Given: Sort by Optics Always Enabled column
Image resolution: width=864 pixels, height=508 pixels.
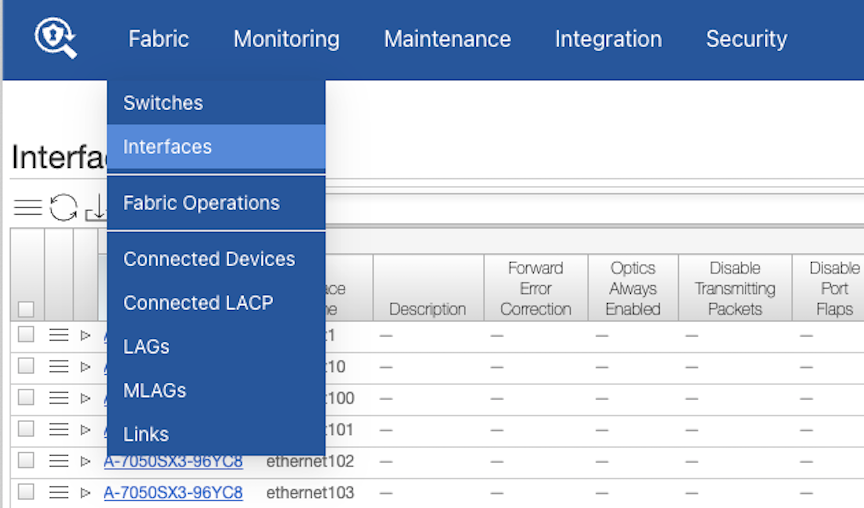Looking at the screenshot, I should point(633,288).
